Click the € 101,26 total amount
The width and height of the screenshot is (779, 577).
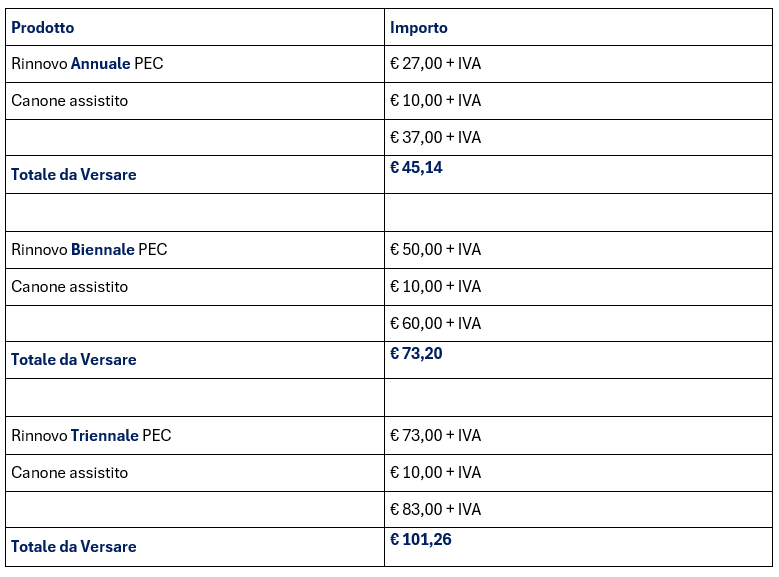click(420, 540)
